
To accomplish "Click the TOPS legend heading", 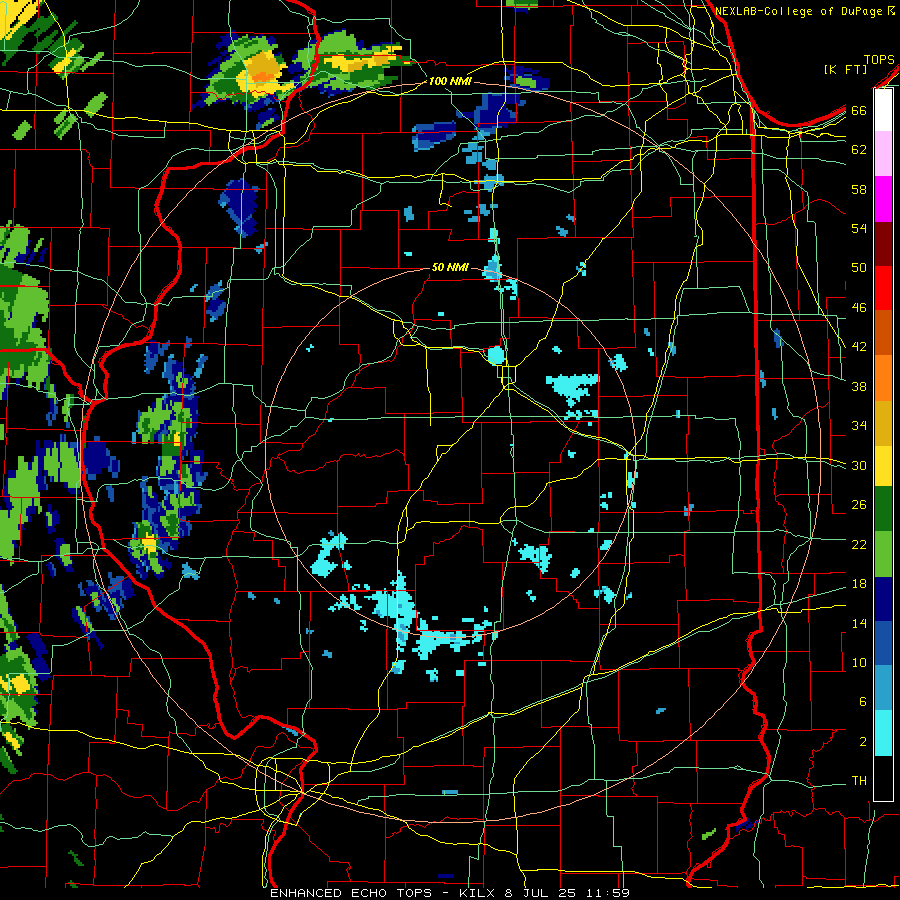I will coord(879,59).
